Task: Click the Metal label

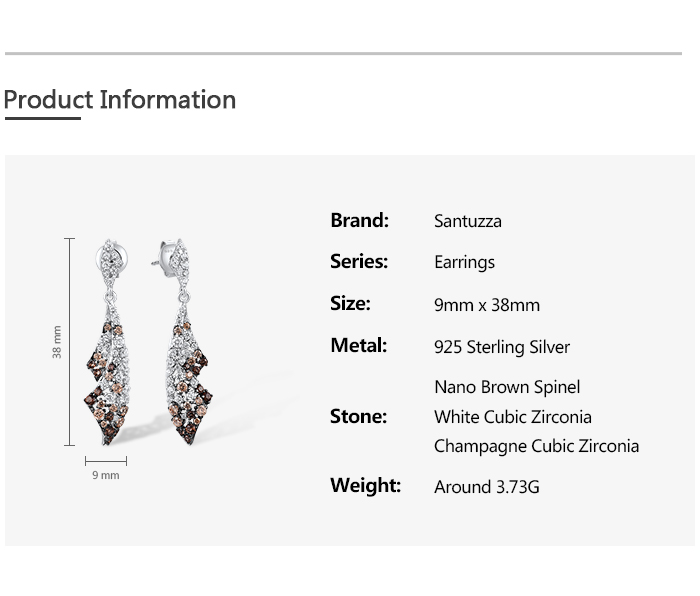Action: pyautogui.click(x=358, y=345)
